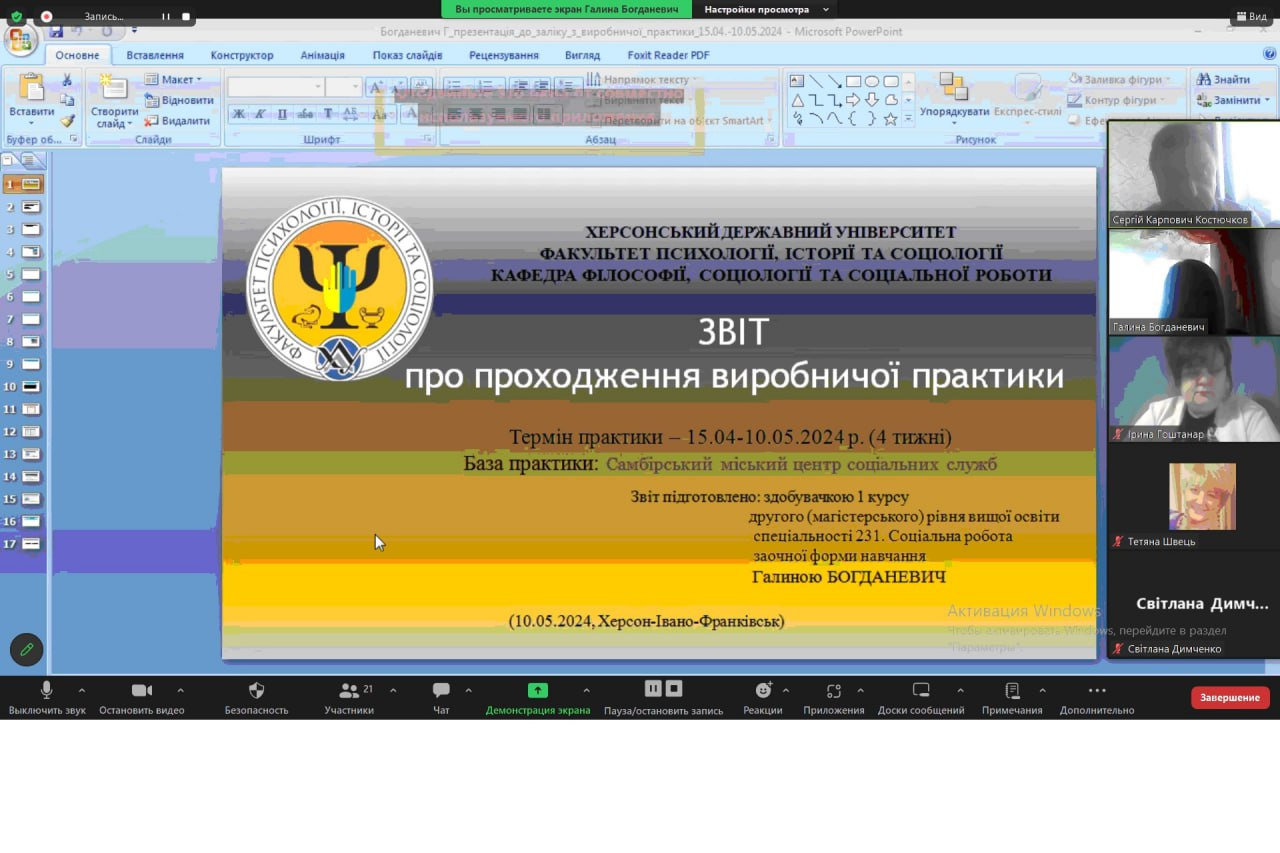1280x853 pixels.
Task: Open Примечания notes
Action: coord(1012,698)
